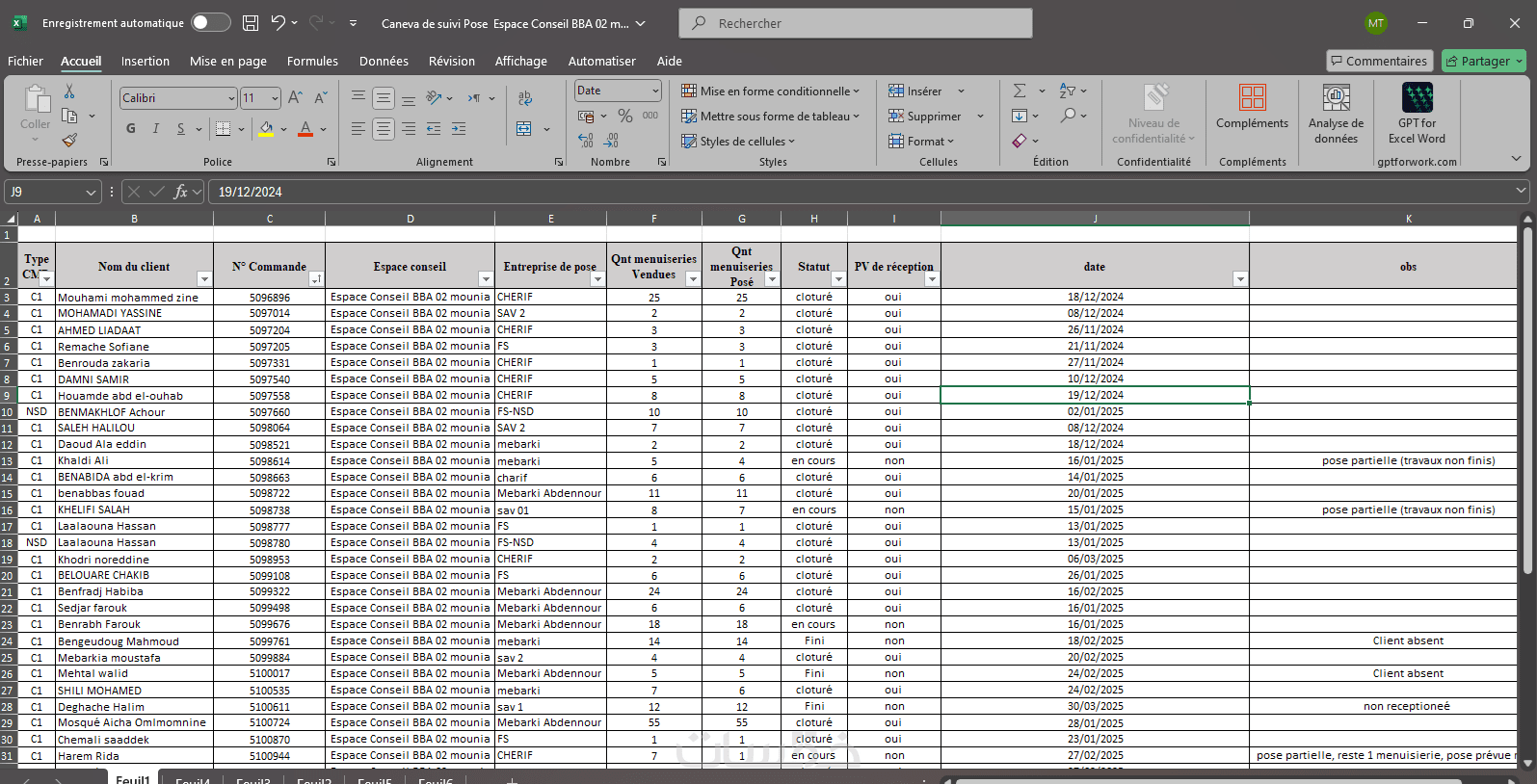
Task: Expand the Calibri font name dropdown
Action: [231, 98]
